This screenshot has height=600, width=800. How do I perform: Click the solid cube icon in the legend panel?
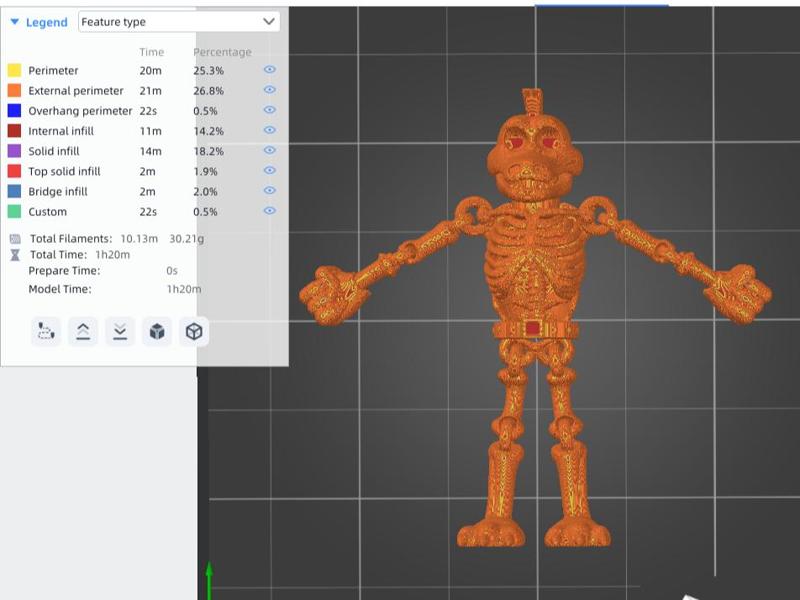(x=157, y=332)
